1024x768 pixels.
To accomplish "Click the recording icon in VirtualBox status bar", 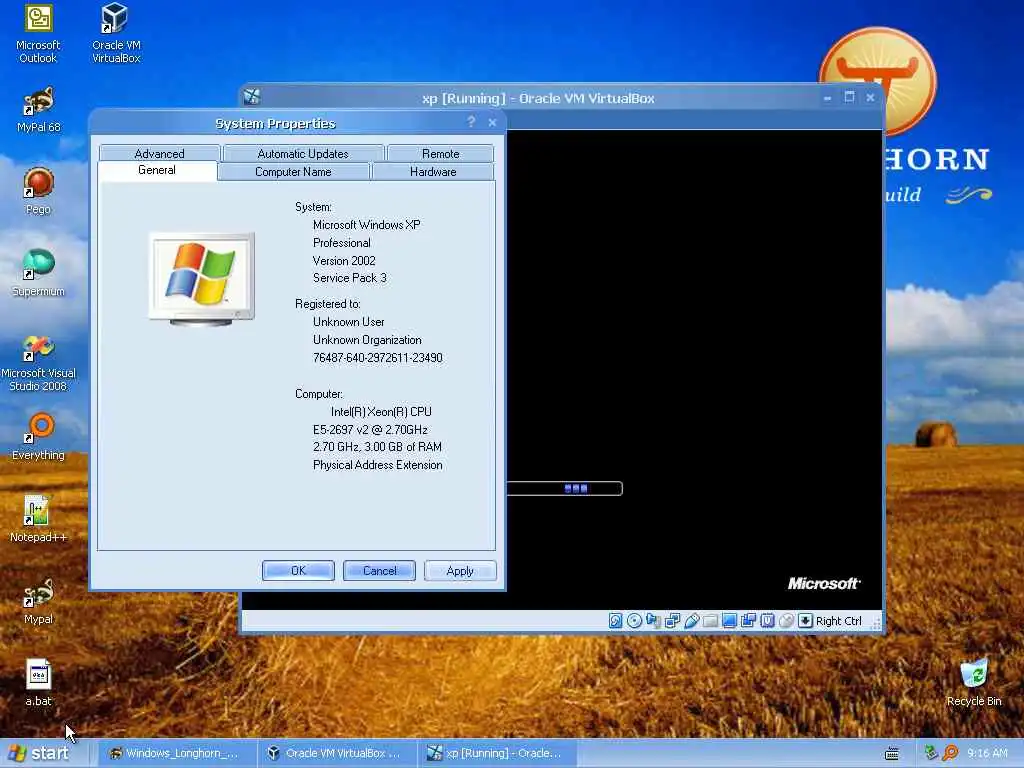I will [748, 620].
